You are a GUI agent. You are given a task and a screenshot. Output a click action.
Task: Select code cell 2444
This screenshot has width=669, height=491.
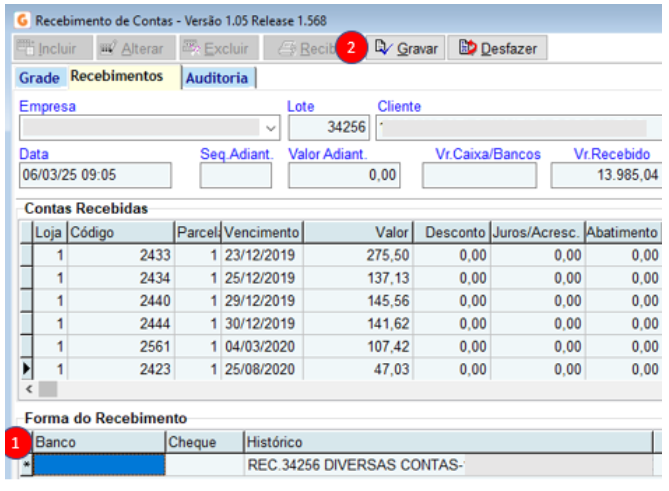click(121, 324)
